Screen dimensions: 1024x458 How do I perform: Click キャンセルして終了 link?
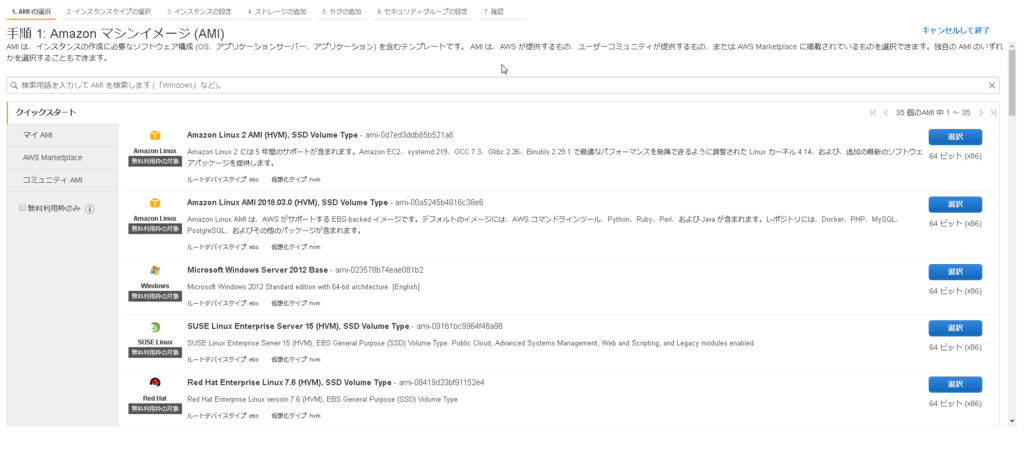tap(955, 30)
